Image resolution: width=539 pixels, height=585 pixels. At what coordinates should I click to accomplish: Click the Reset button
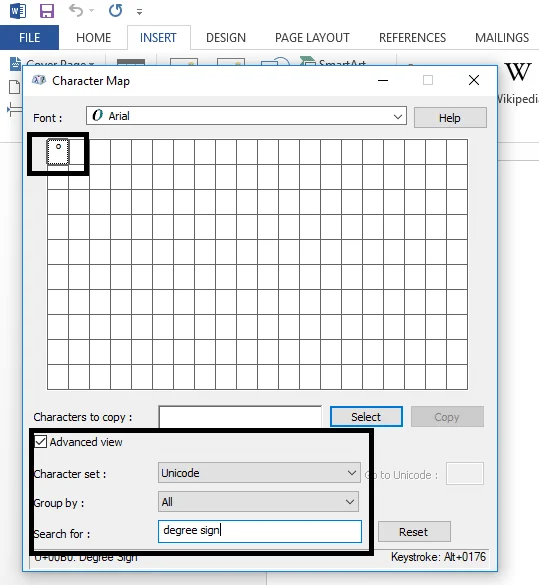pyautogui.click(x=414, y=532)
